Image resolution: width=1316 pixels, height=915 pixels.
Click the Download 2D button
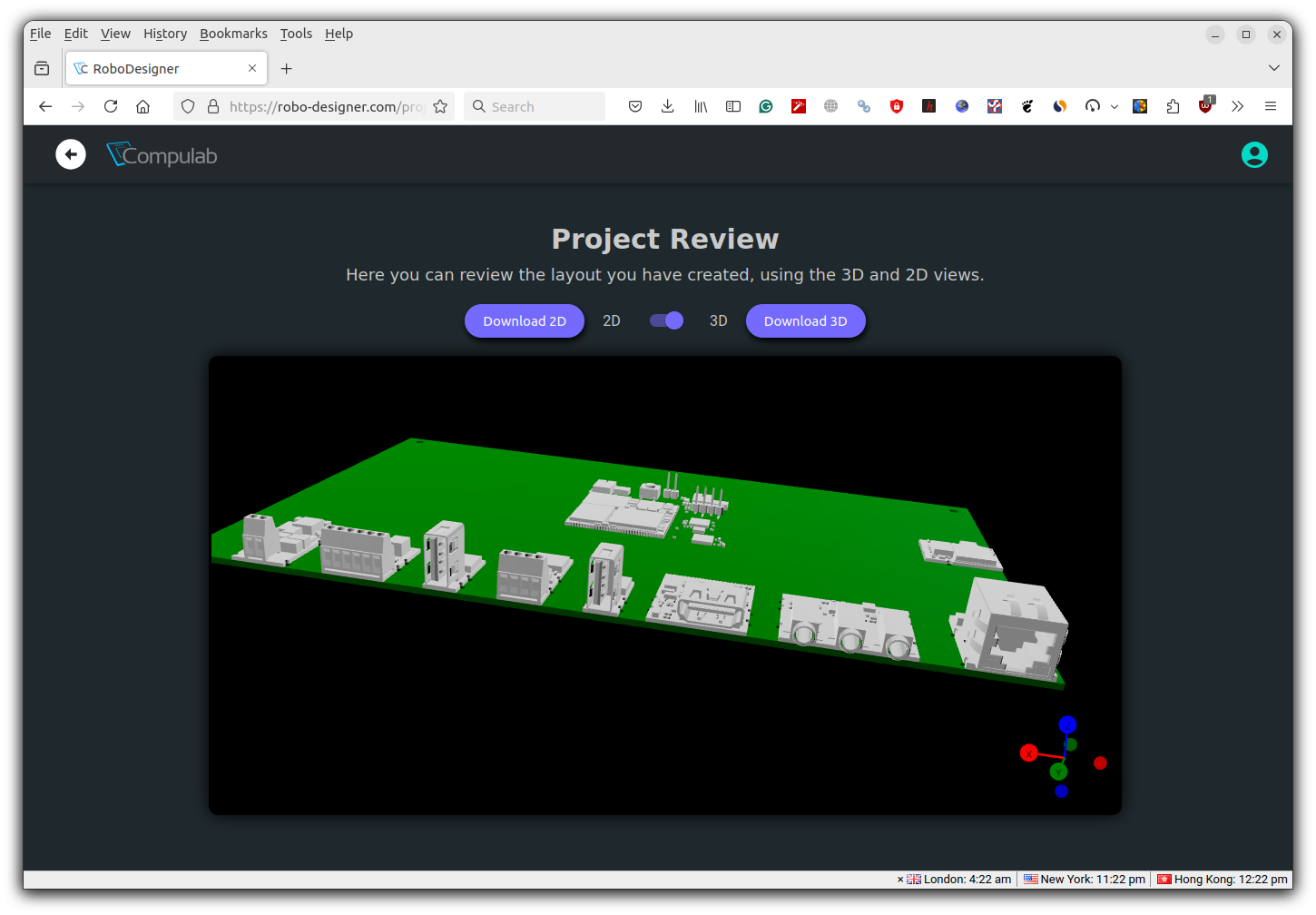[525, 320]
